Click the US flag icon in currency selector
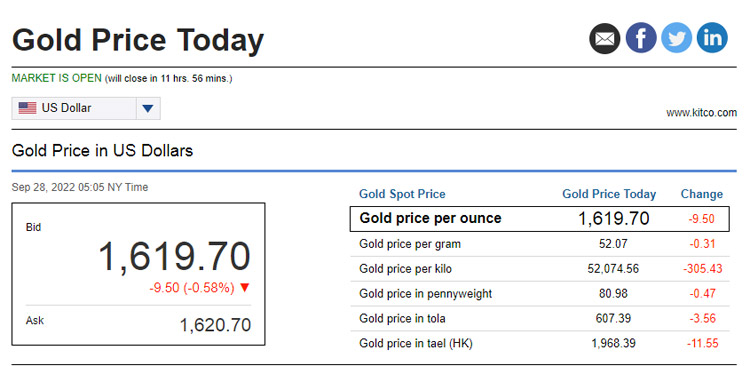Viewport: 750px width, 366px height. (x=27, y=108)
